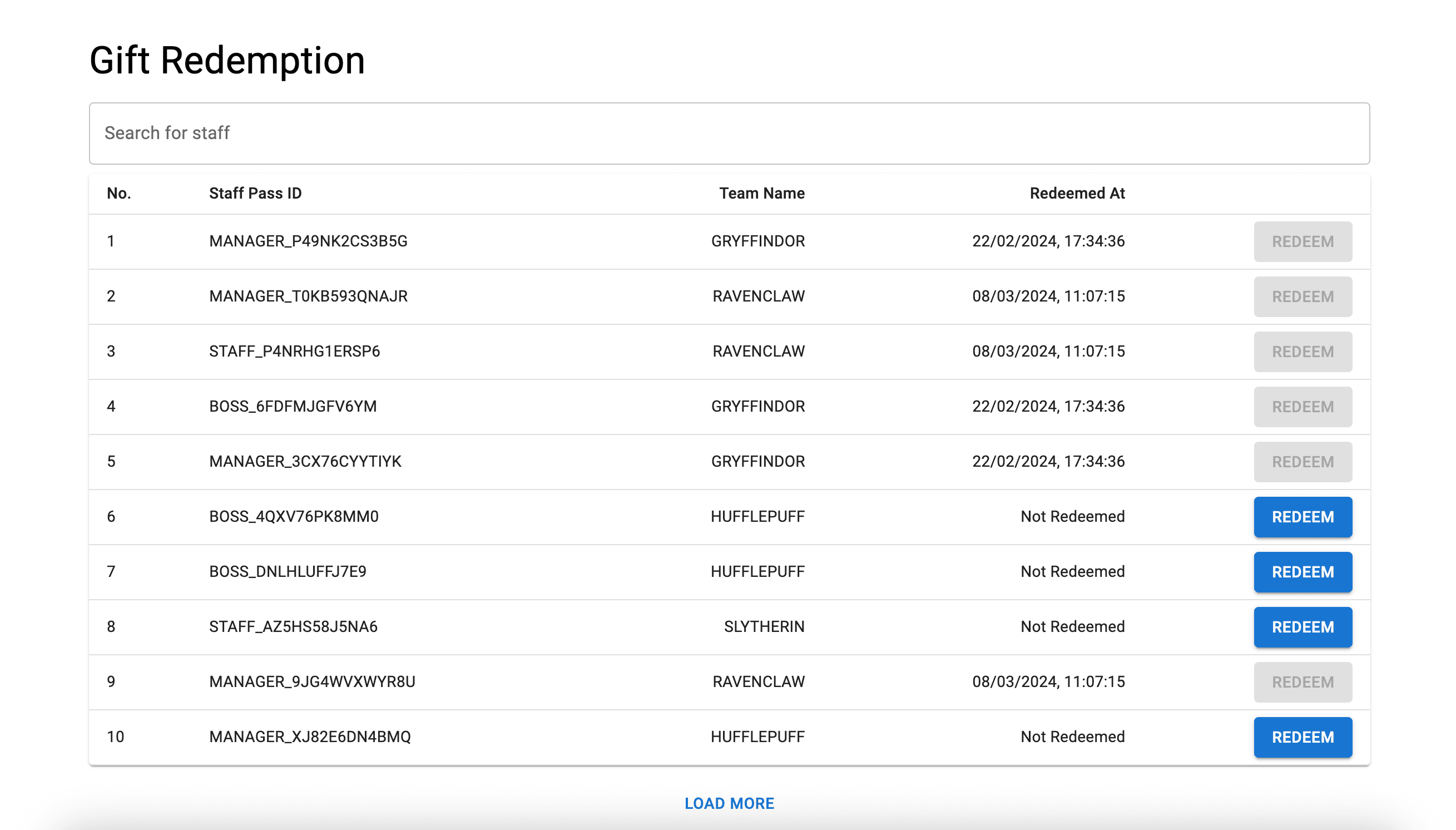Redeem gift for MANAGER_XJ82E6DN4BMQ
Screen dimensions: 1456x830
(1301, 737)
